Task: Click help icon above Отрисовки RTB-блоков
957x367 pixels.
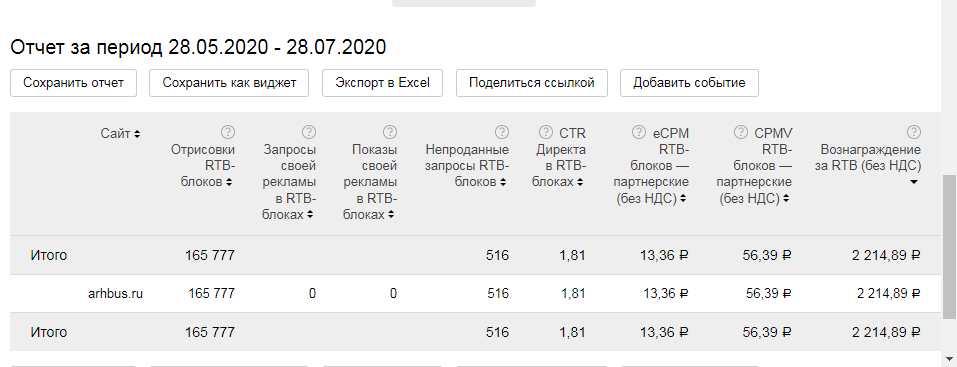Action: [228, 132]
